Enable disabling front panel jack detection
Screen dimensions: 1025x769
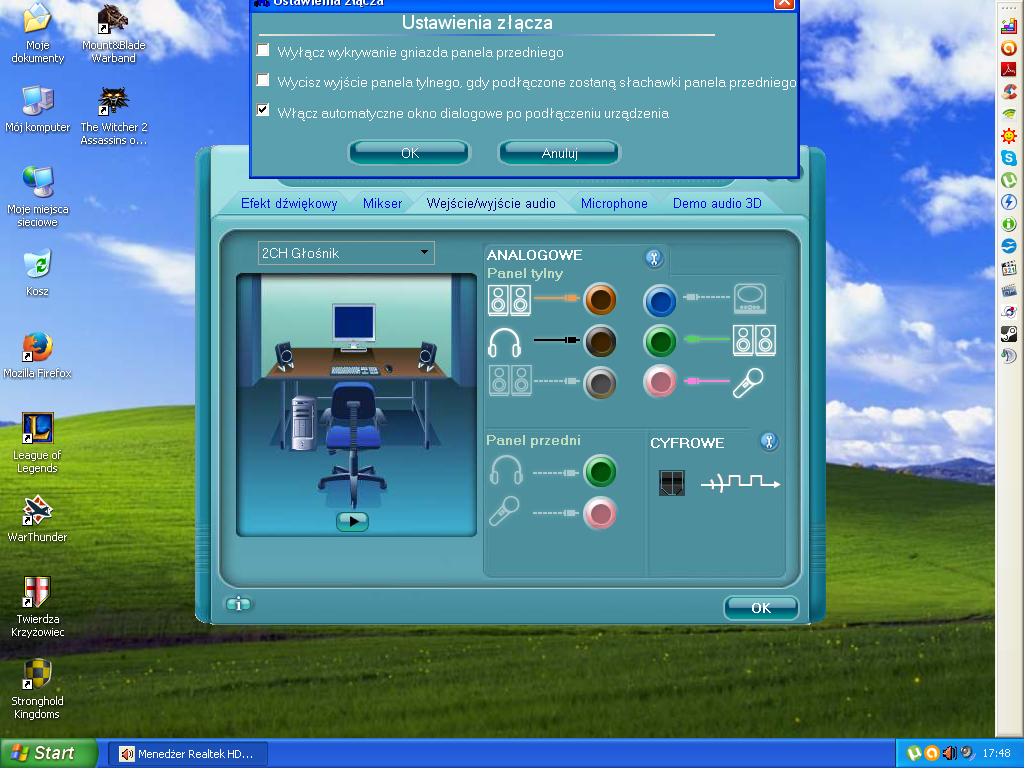click(263, 50)
